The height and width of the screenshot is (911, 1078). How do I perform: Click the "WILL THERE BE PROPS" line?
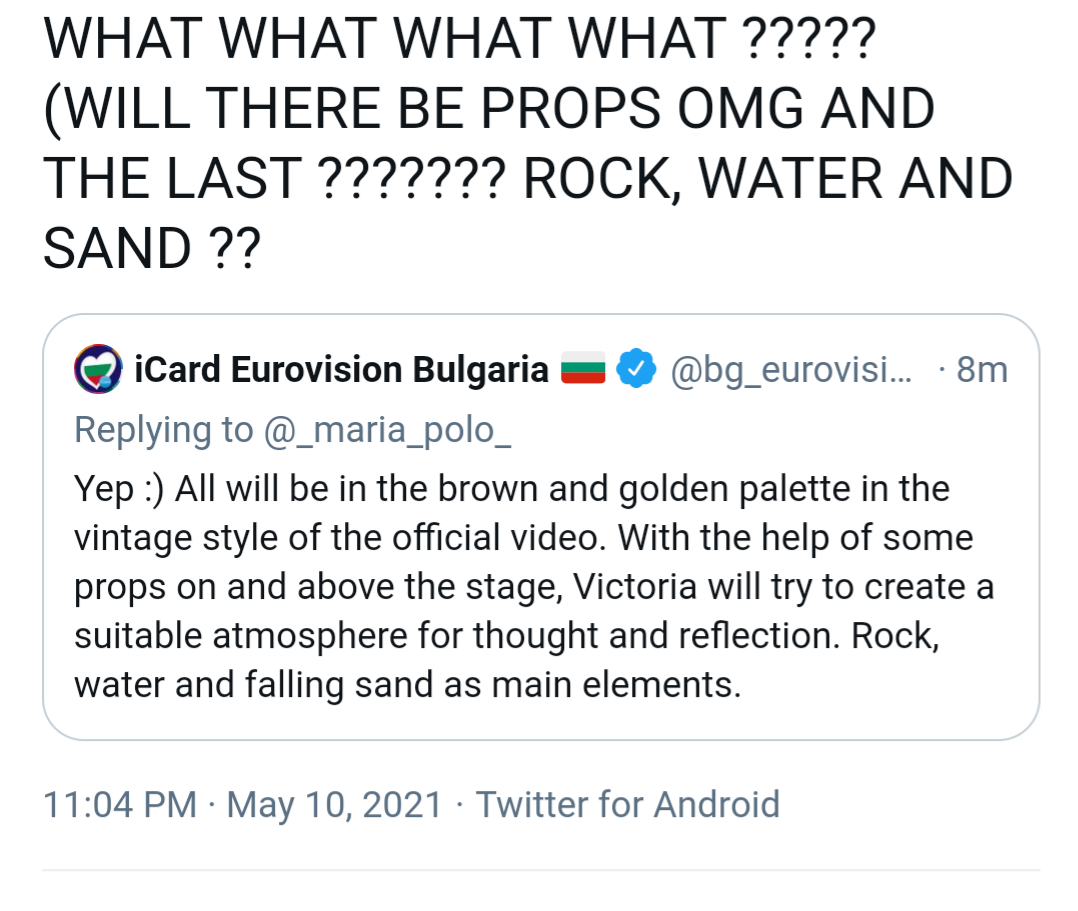tap(489, 108)
